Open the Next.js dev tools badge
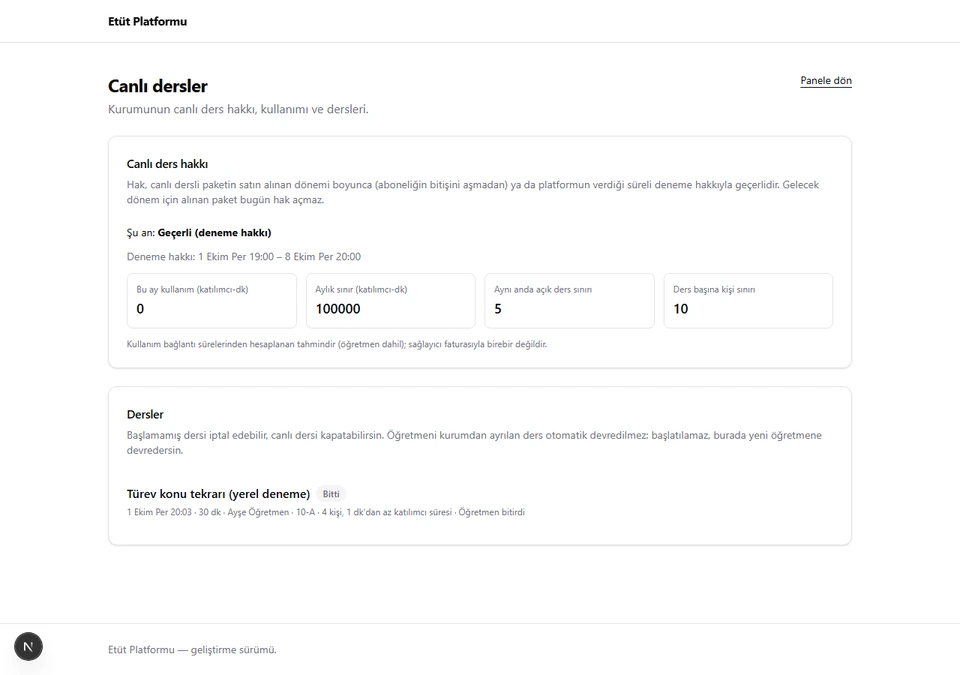The image size is (960, 675). (x=28, y=646)
